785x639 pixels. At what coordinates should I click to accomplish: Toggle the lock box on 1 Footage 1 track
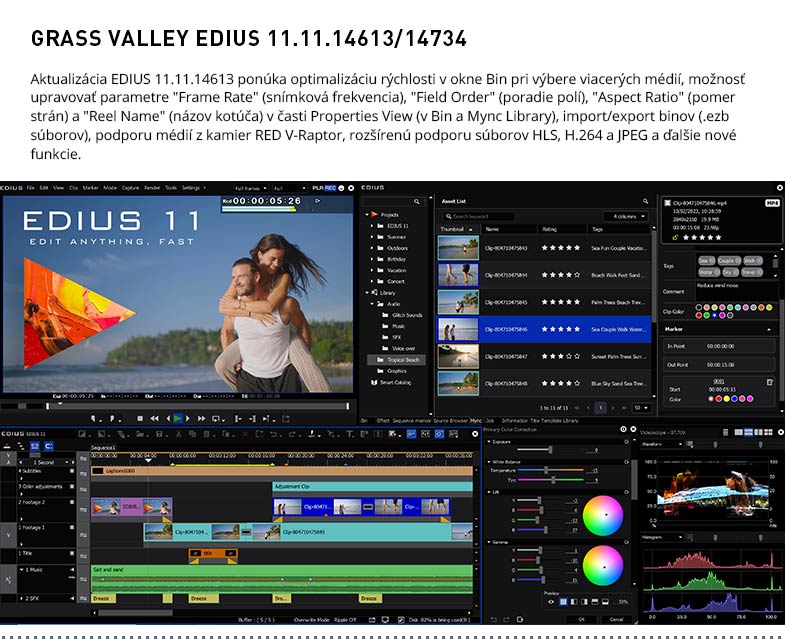(x=72, y=527)
